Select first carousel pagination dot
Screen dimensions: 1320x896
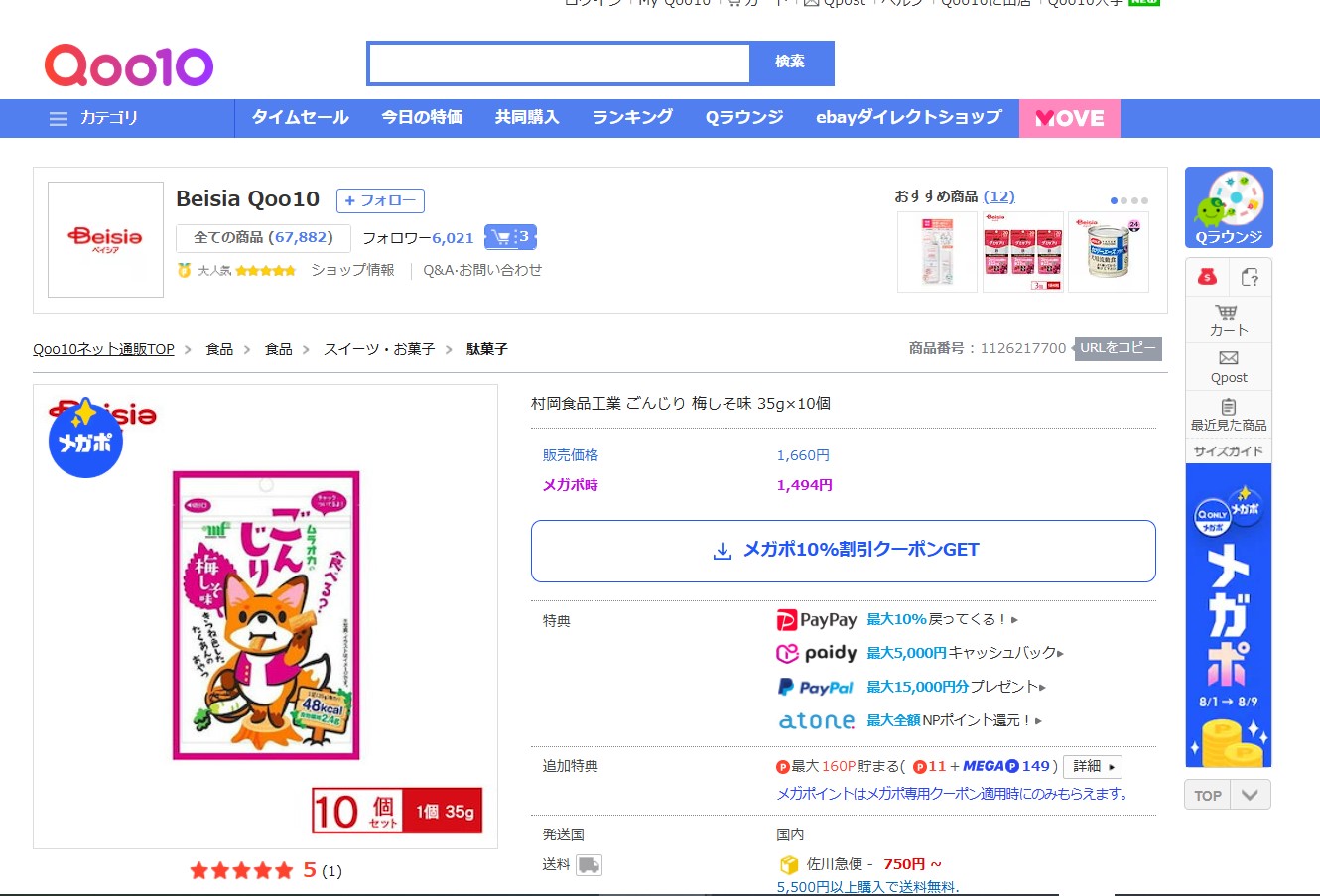click(x=1114, y=201)
